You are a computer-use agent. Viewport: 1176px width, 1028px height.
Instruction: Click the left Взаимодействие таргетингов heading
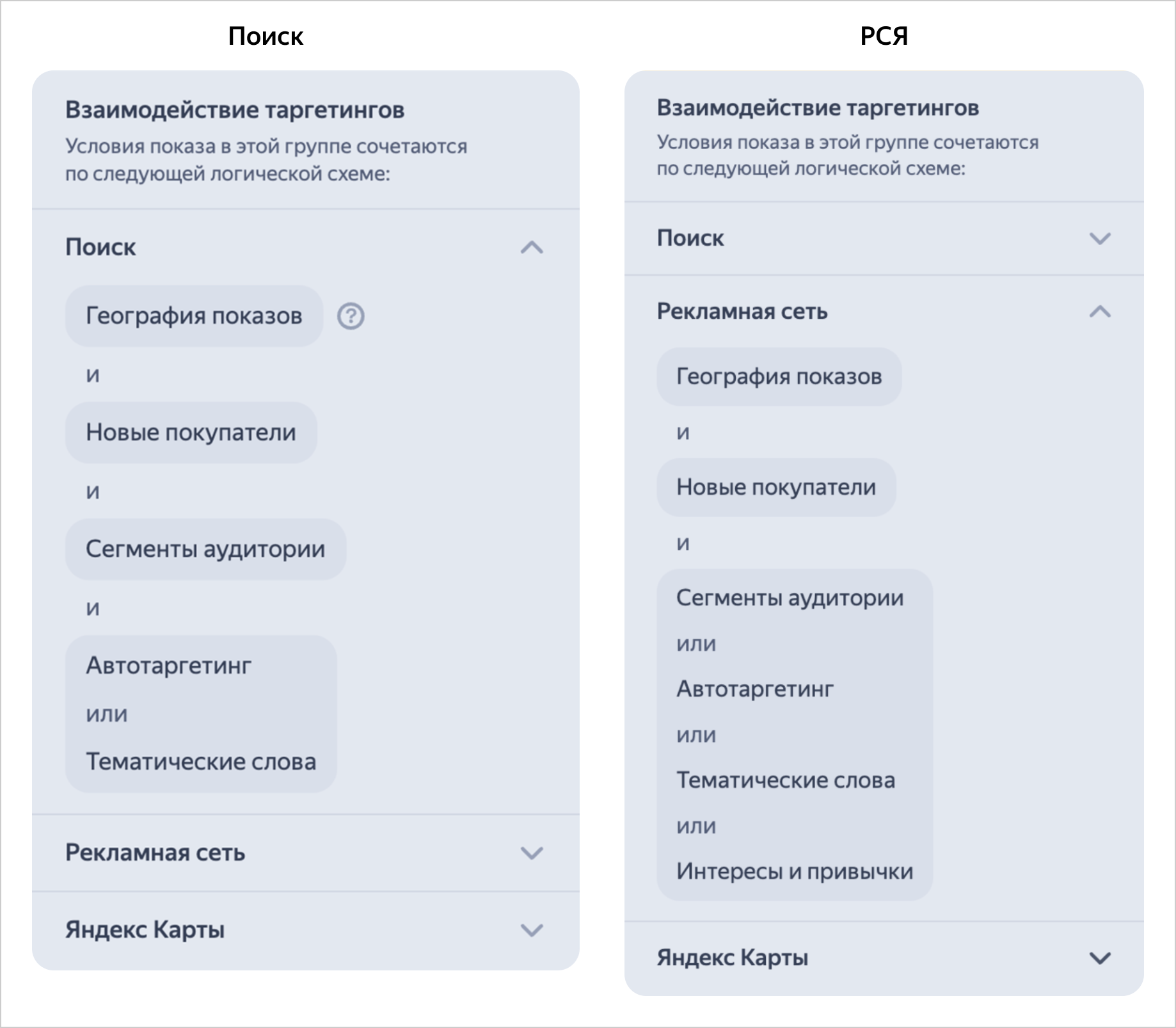pyautogui.click(x=235, y=110)
